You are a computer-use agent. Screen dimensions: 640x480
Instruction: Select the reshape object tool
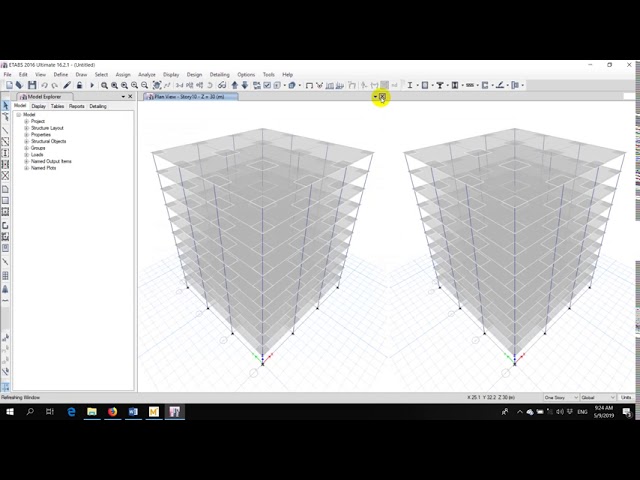[x=5, y=117]
